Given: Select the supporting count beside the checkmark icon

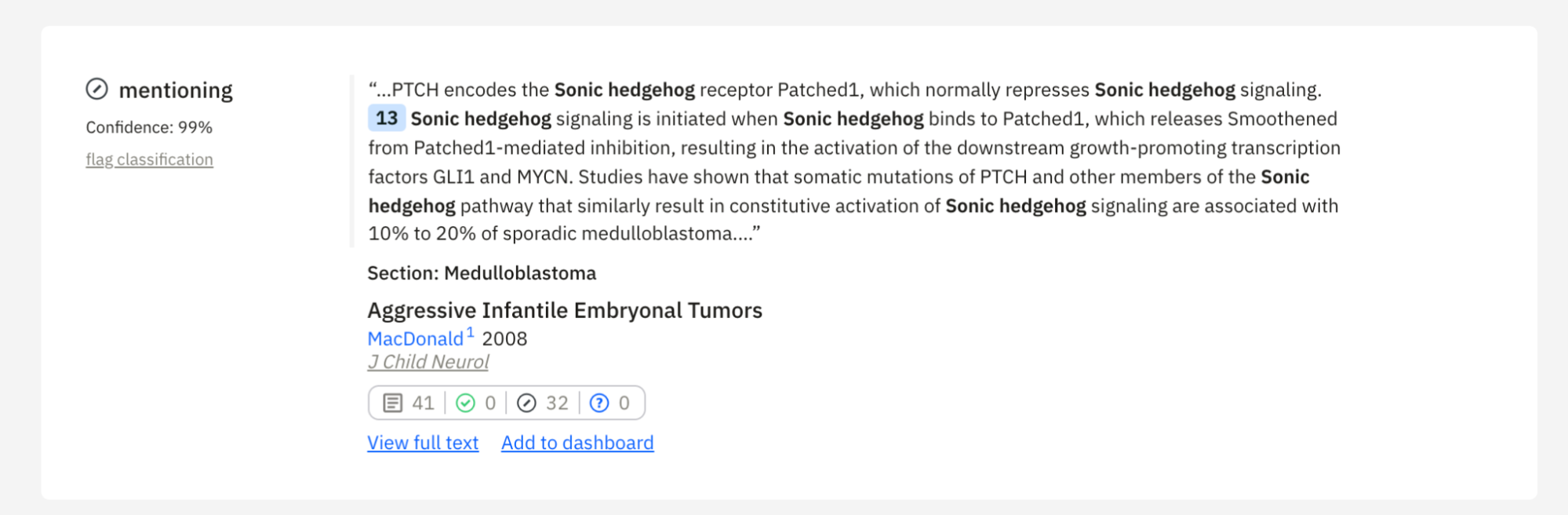Looking at the screenshot, I should (490, 402).
